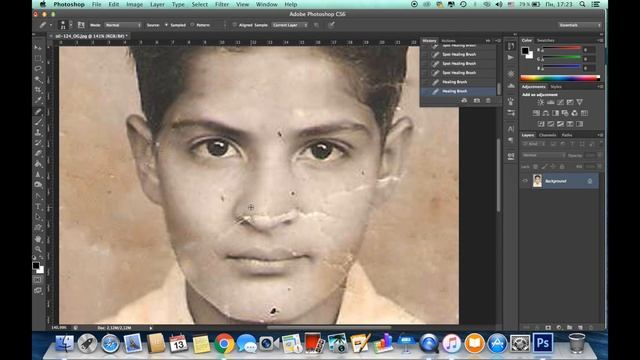Switch to the Swatches tab
This screenshot has width=640, height=360.
point(546,40)
